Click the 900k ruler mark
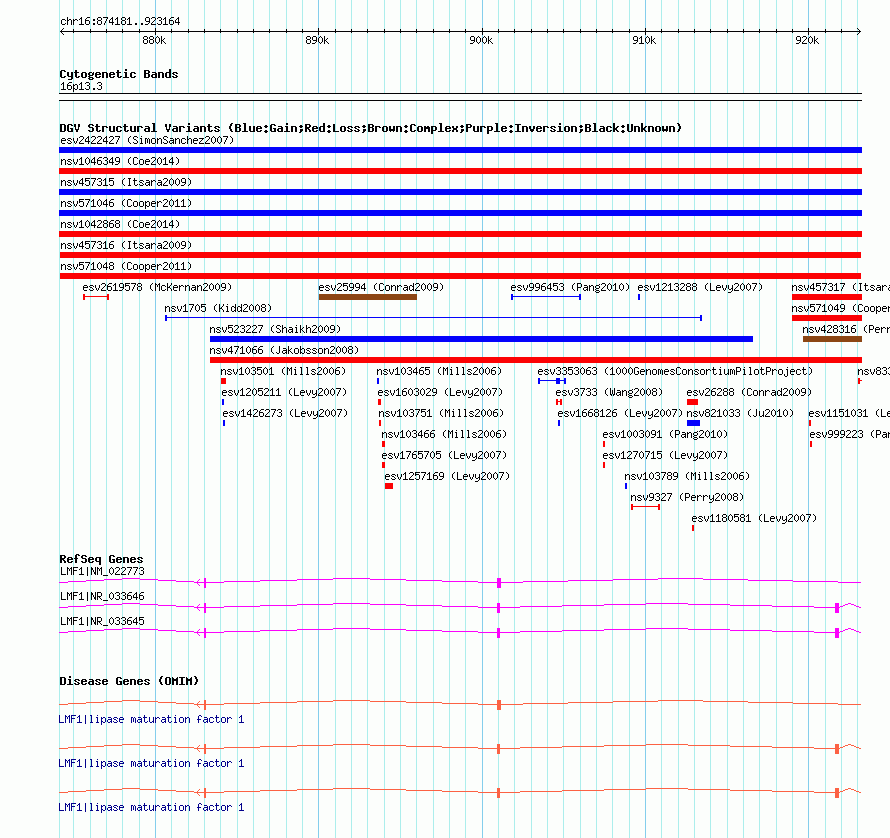The width and height of the screenshot is (890, 838). point(481,40)
